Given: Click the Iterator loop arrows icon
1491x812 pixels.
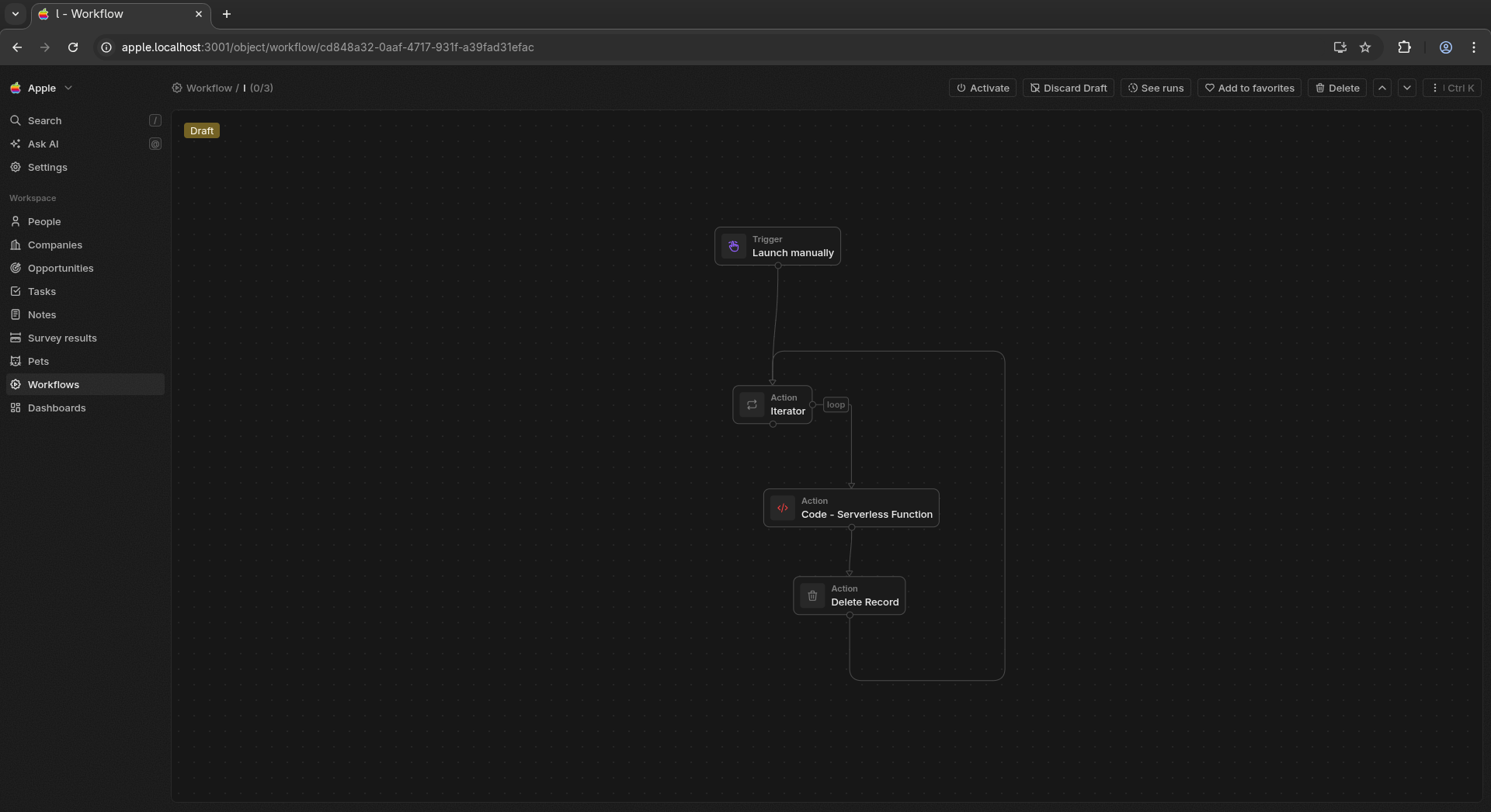Looking at the screenshot, I should (752, 404).
